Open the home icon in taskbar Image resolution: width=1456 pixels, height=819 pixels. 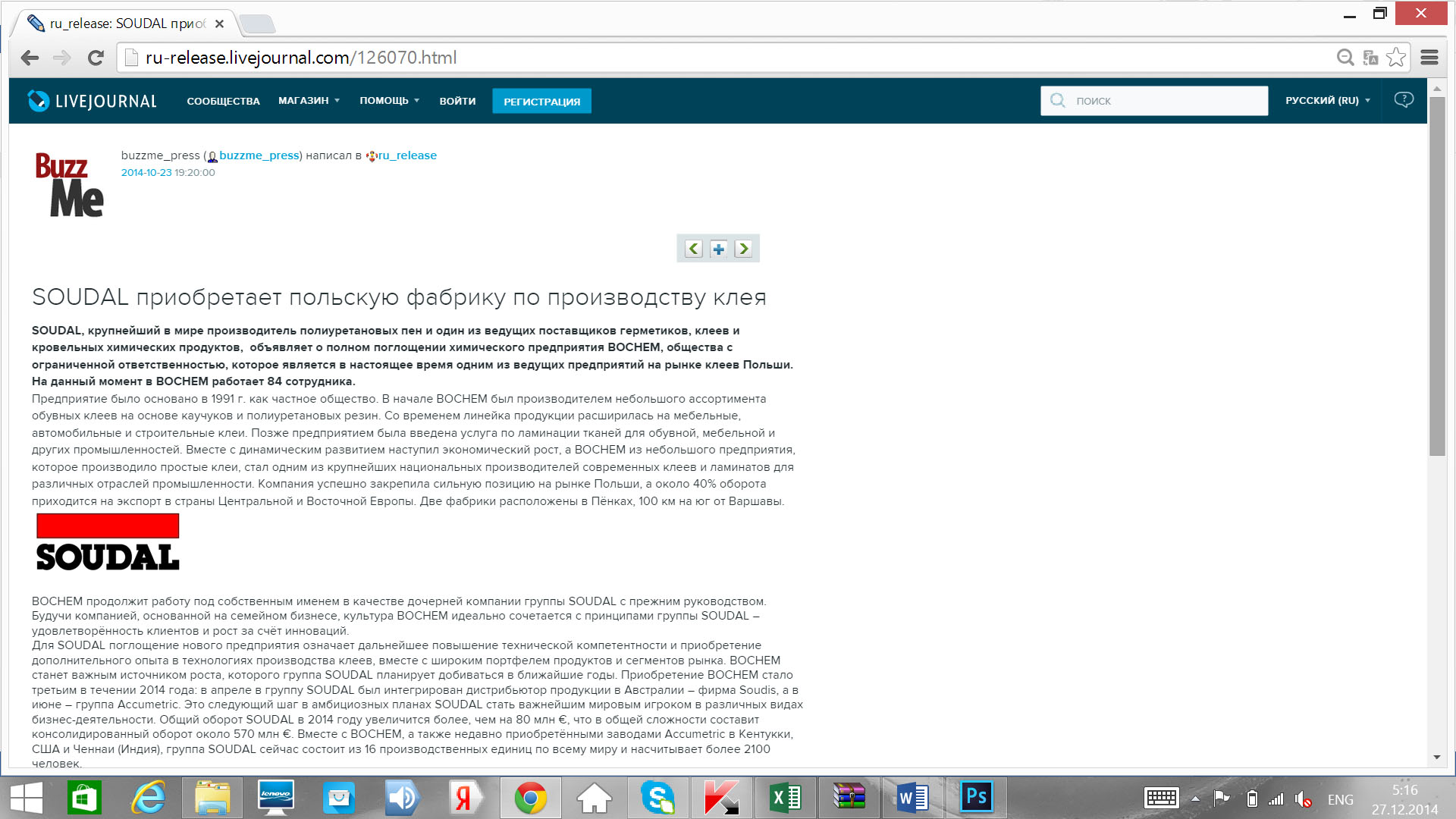tap(594, 798)
